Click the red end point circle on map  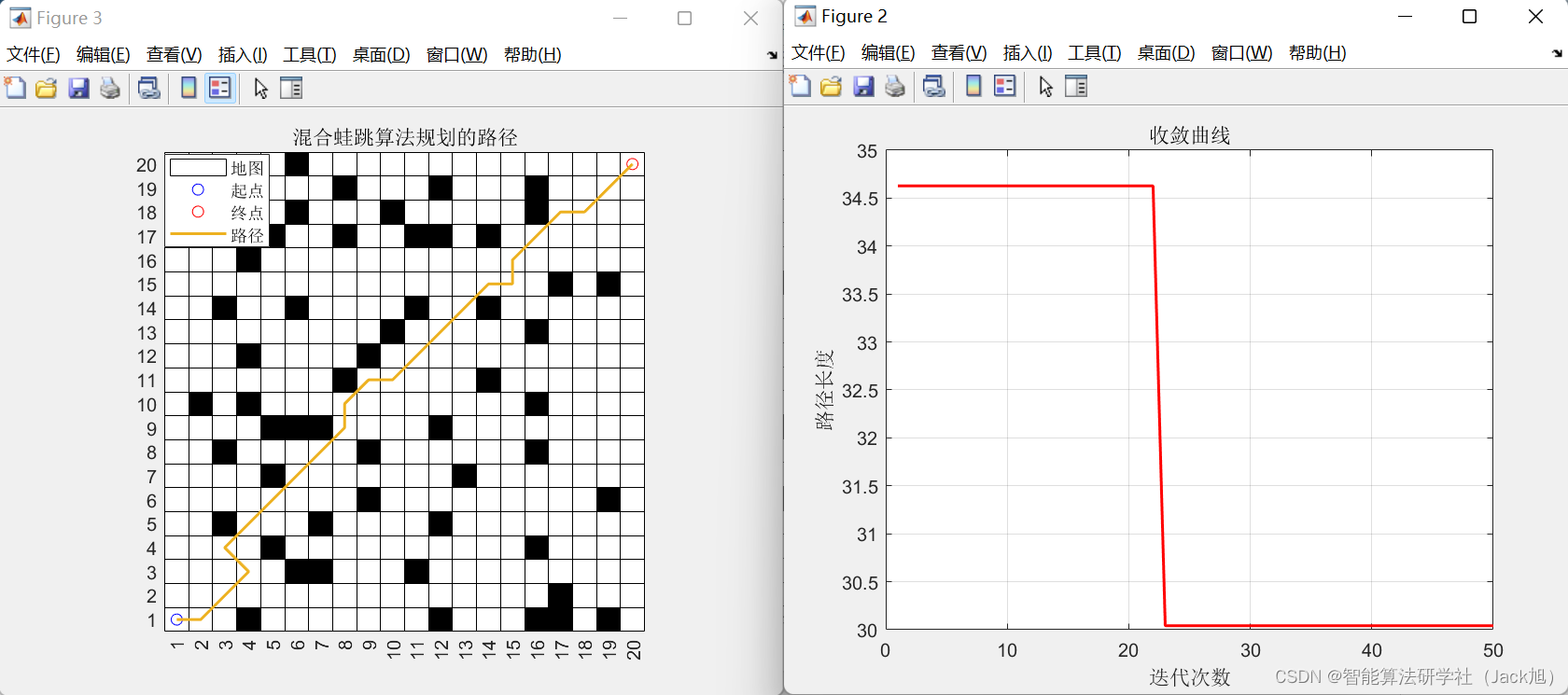(x=632, y=164)
